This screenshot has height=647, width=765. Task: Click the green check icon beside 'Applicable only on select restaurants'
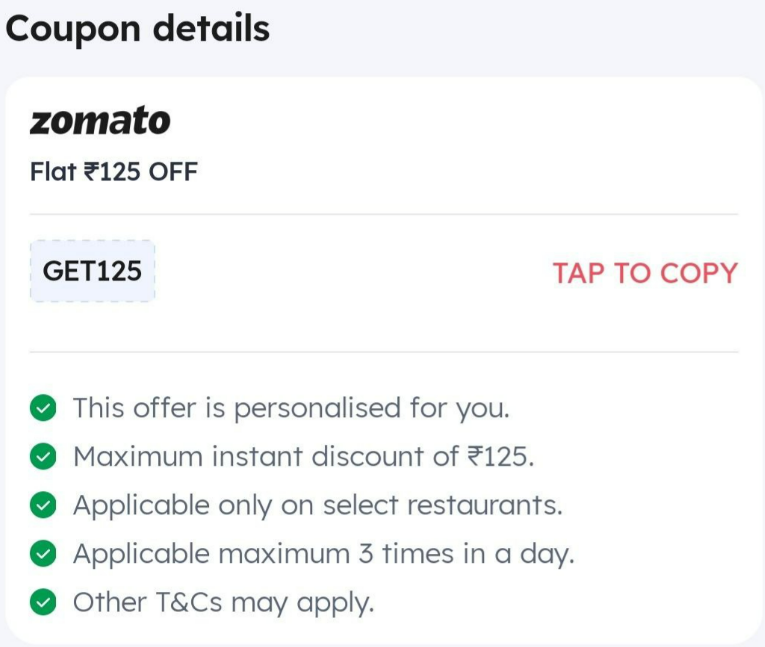click(43, 505)
